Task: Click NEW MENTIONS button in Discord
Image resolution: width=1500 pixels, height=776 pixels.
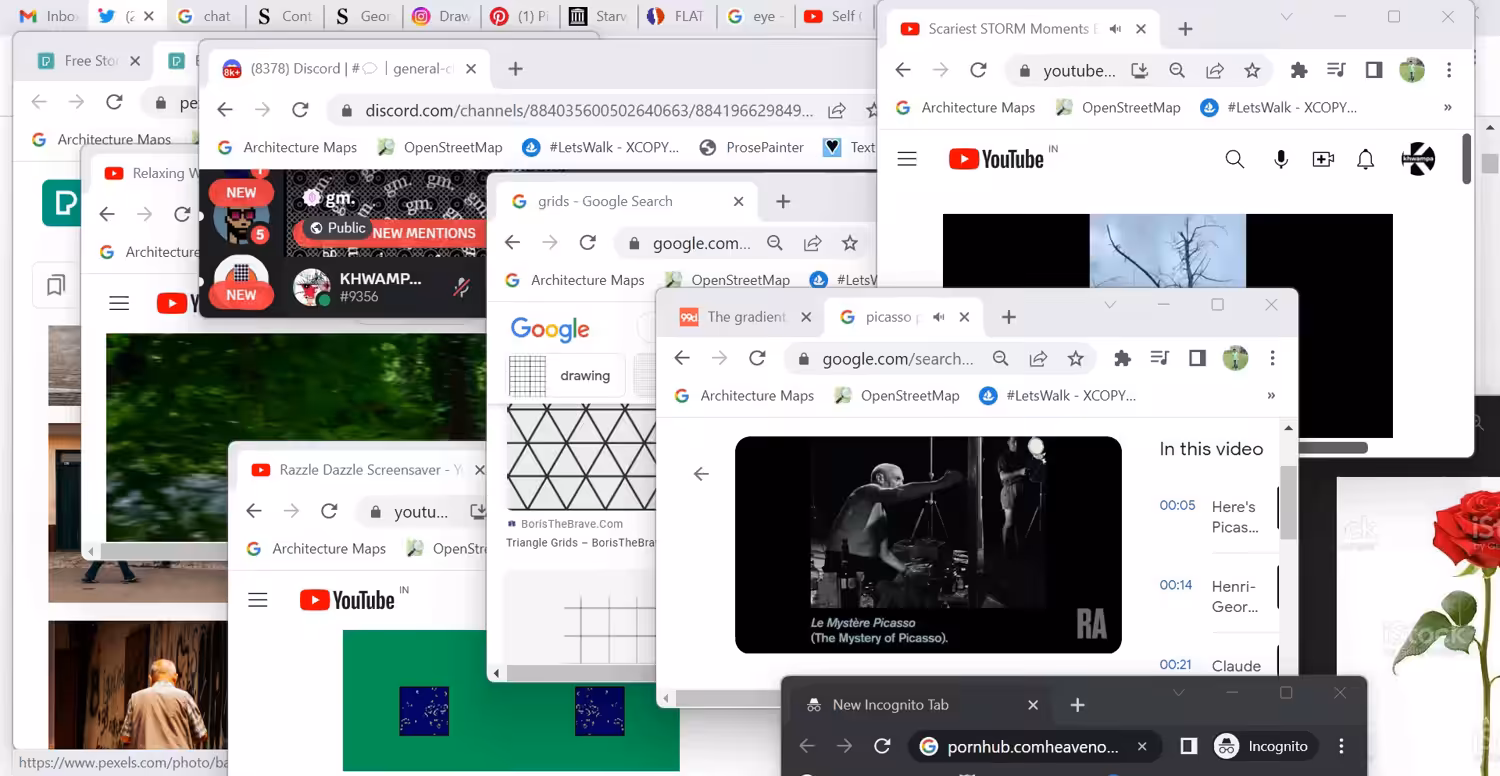Action: pyautogui.click(x=424, y=232)
